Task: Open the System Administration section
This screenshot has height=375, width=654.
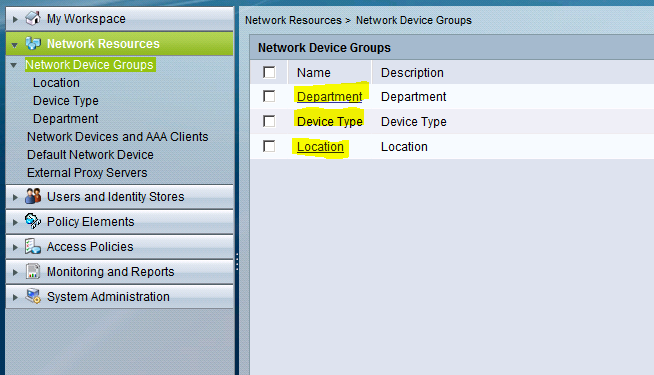Action: [120, 297]
